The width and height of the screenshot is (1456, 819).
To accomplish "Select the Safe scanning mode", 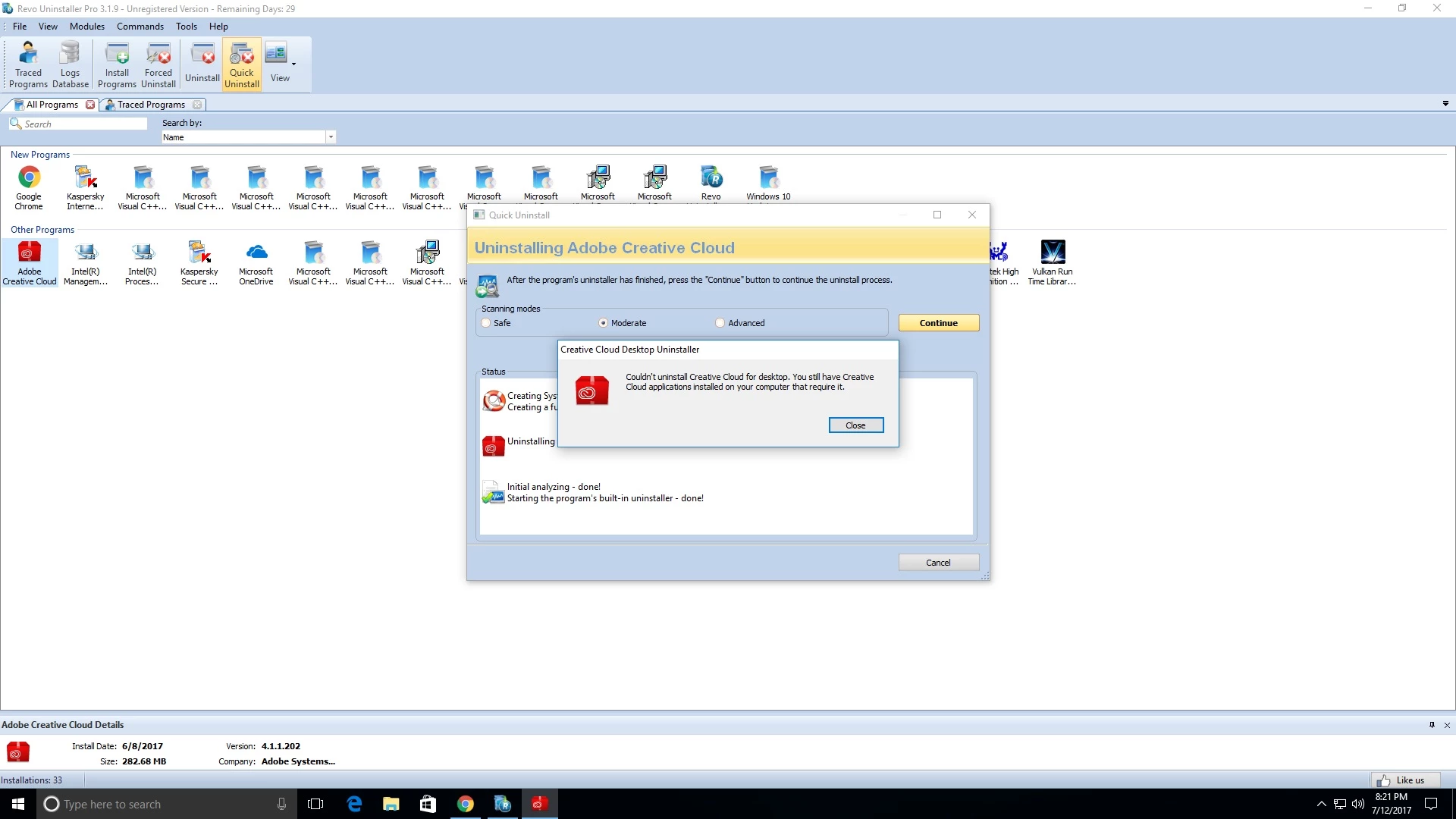I will click(x=486, y=323).
